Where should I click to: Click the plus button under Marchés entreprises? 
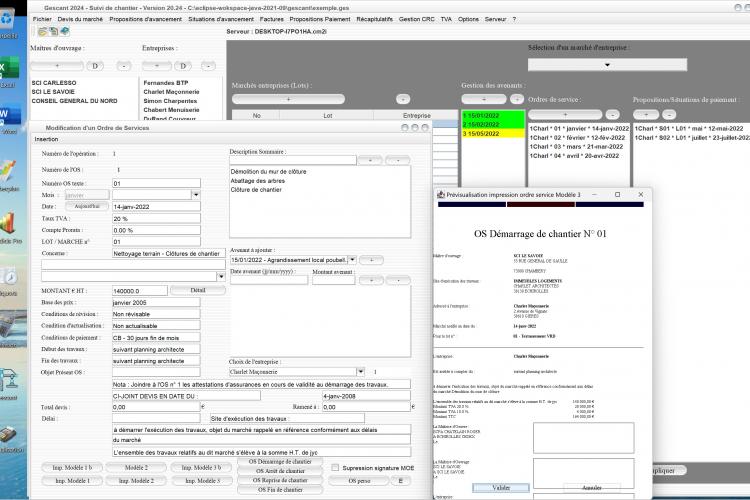(x=288, y=99)
